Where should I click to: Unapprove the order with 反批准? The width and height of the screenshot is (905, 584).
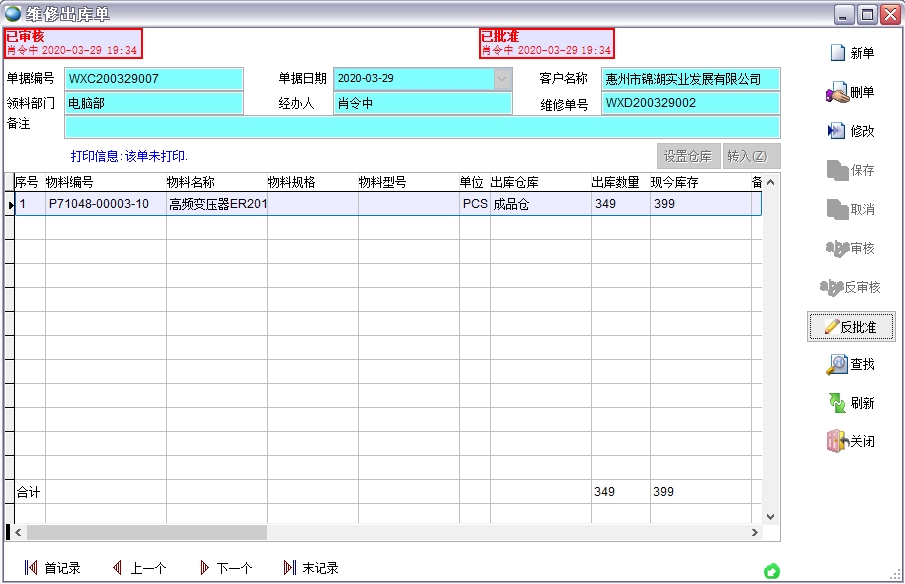(851, 327)
